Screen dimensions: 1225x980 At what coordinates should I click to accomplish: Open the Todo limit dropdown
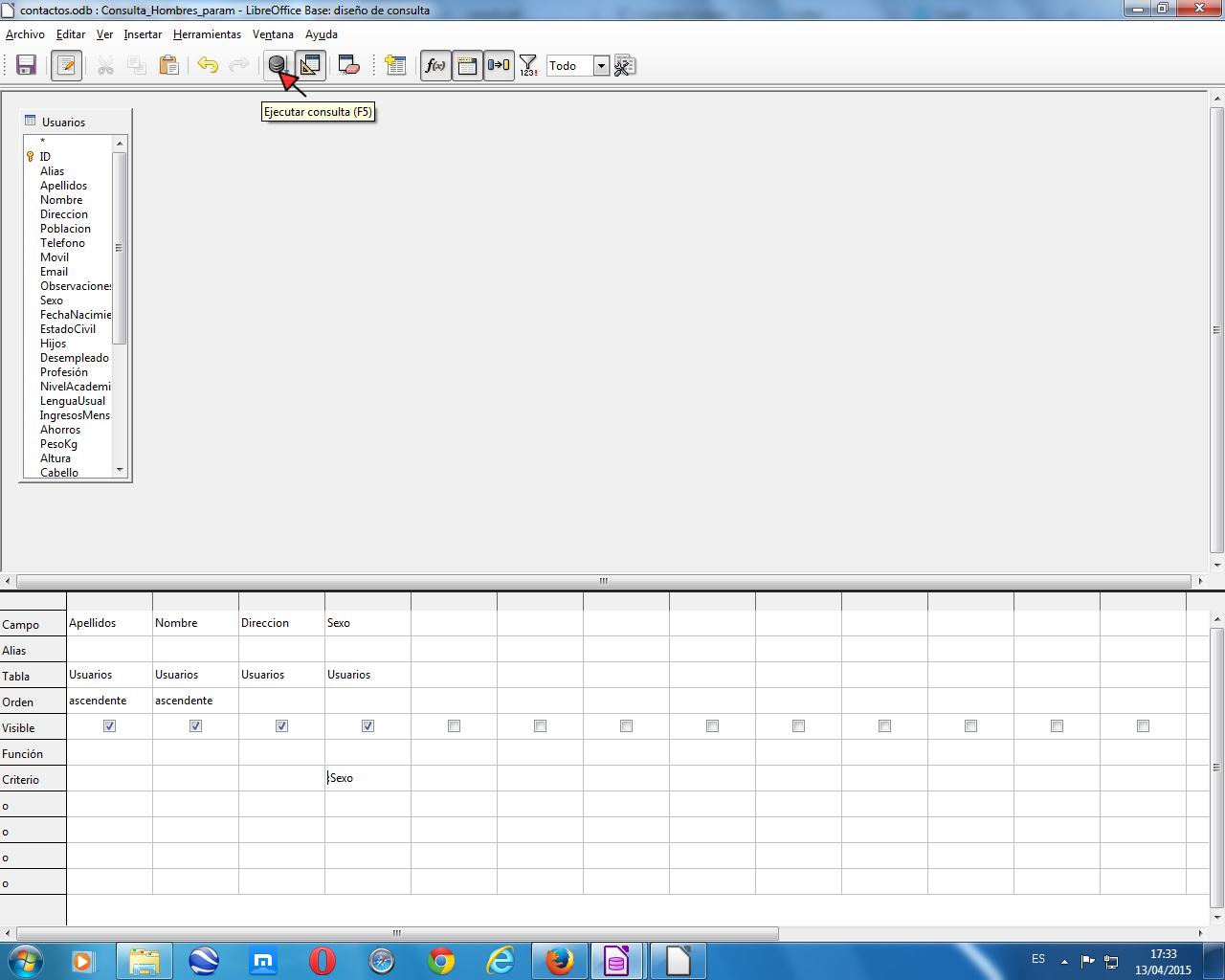coord(601,65)
